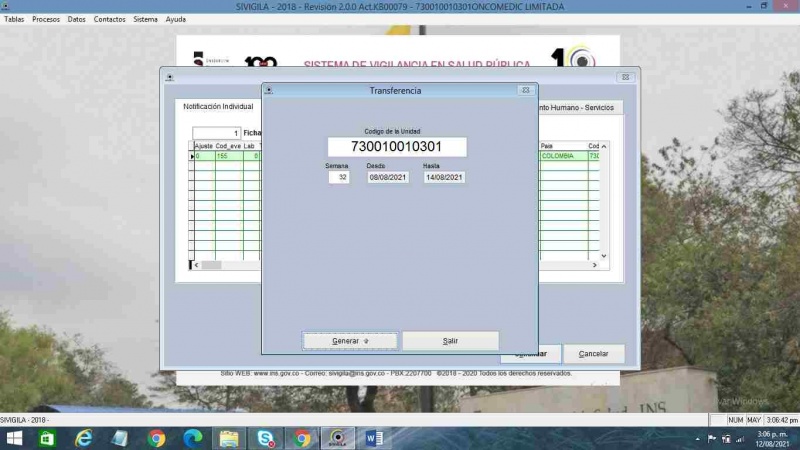This screenshot has height=450, width=800.
Task: Open the Procesos menu
Action: 46,19
